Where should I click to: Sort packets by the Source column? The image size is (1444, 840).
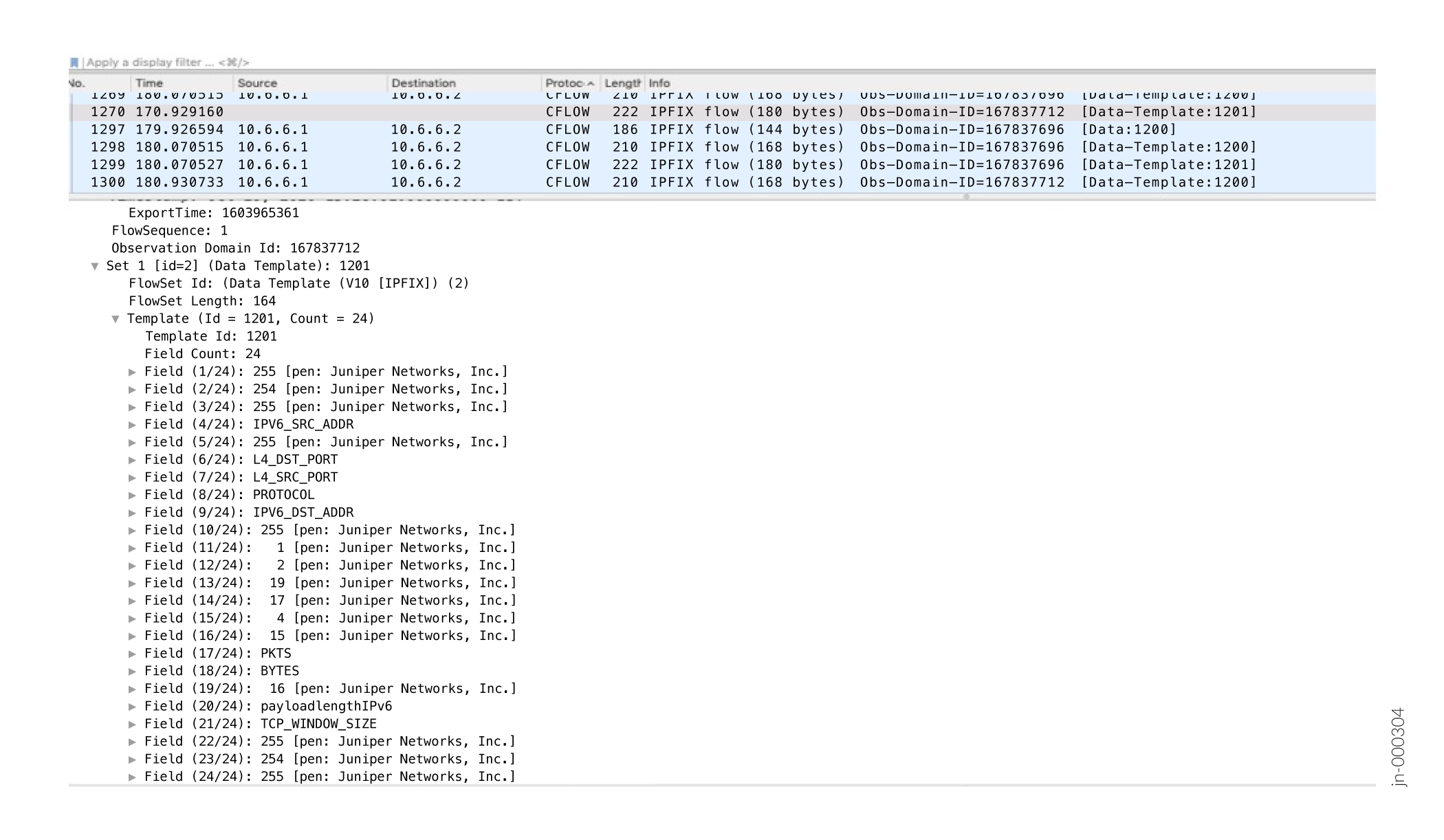257,83
